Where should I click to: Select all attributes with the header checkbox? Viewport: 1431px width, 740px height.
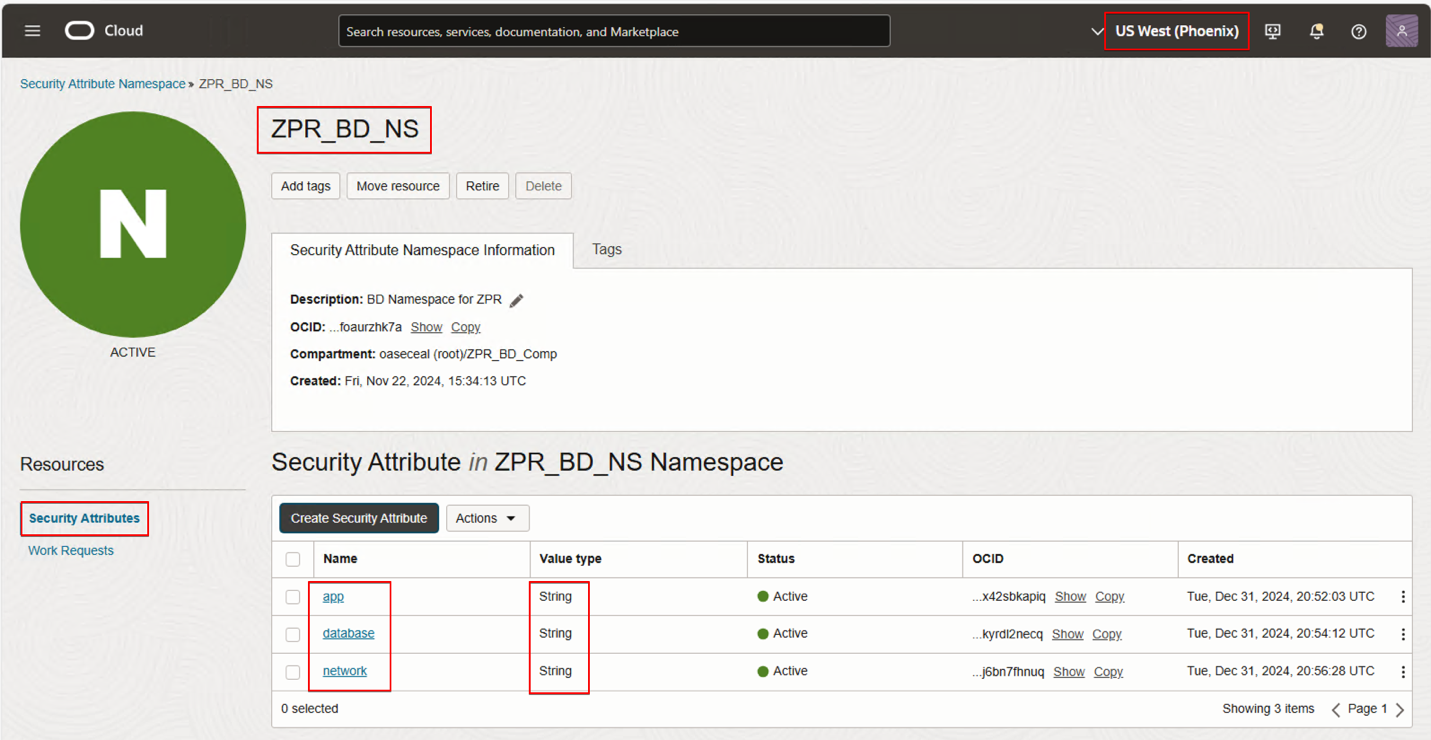click(x=292, y=559)
